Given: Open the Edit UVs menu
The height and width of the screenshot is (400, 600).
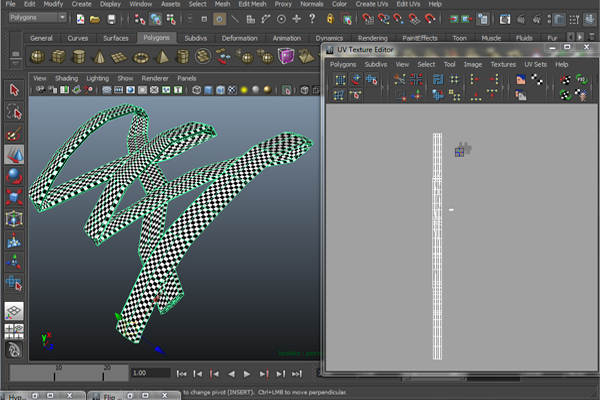Looking at the screenshot, I should [x=408, y=4].
